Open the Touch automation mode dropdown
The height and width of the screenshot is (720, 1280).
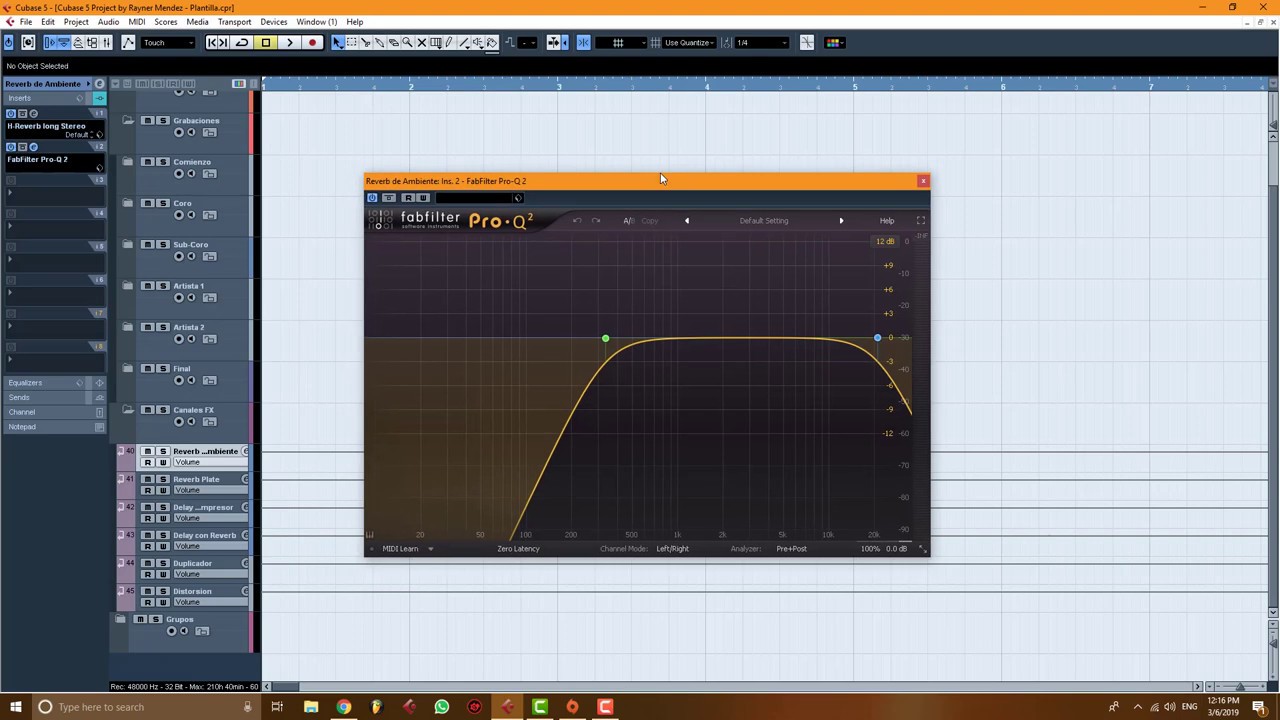point(168,42)
